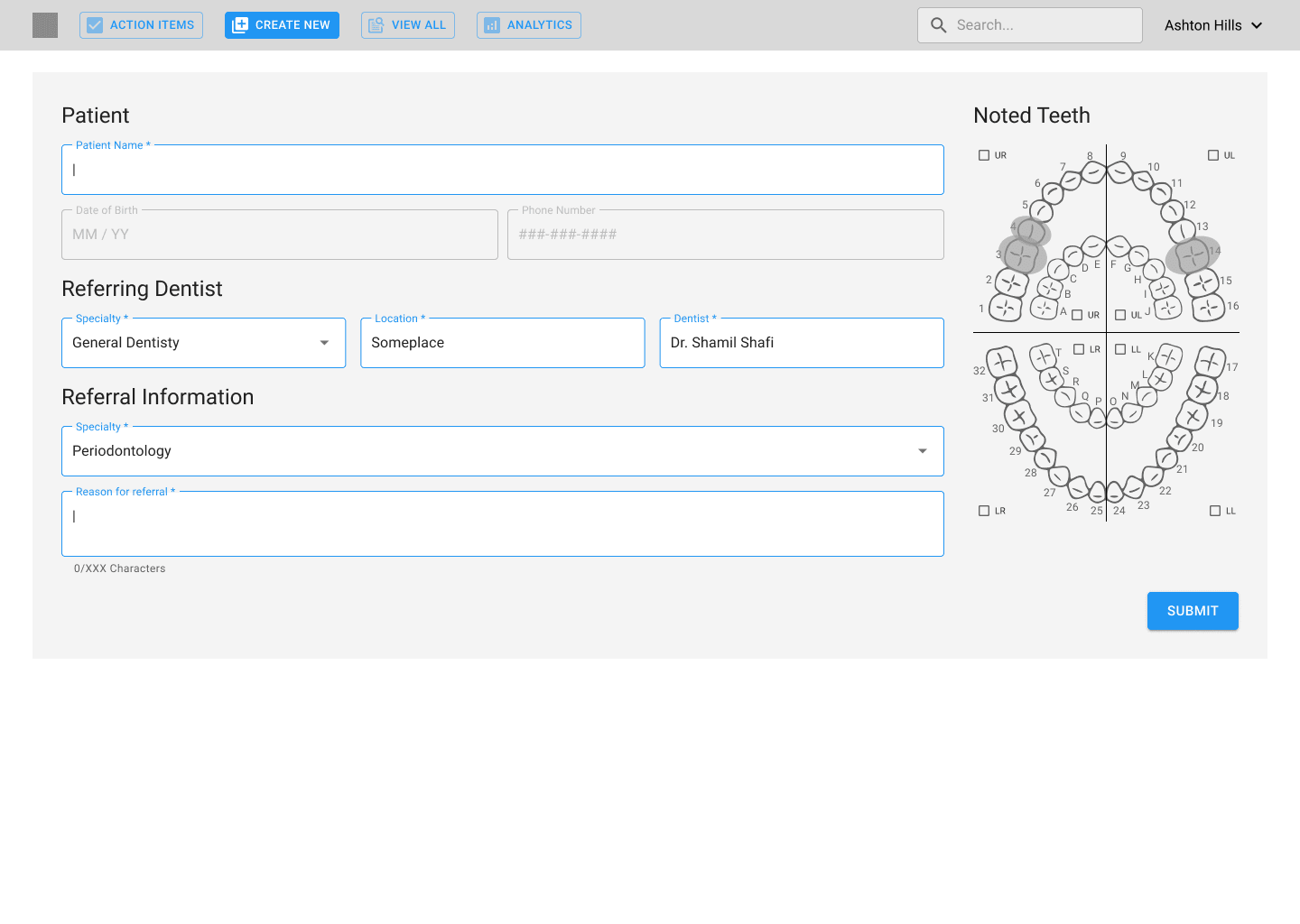Click Location field showing Someplace
Image resolution: width=1300 pixels, height=924 pixels.
(x=503, y=343)
